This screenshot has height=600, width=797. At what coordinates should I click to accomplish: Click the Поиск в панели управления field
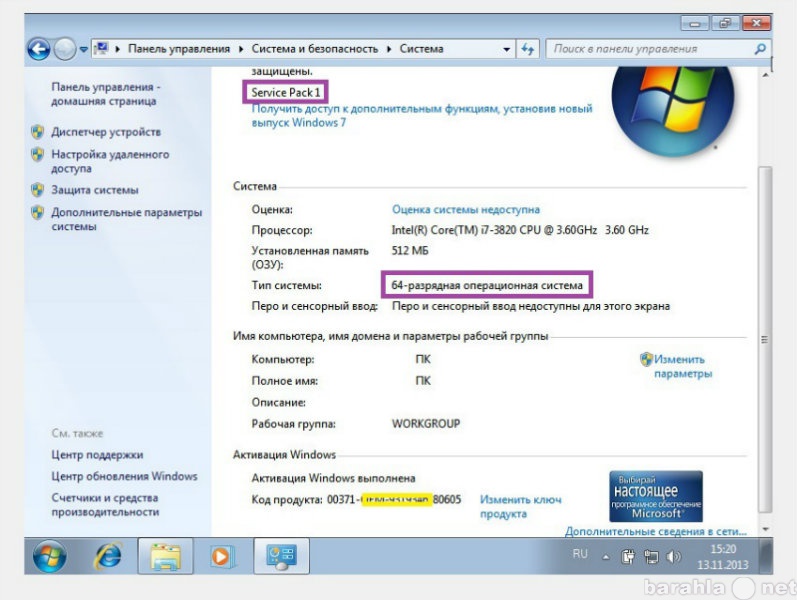[x=650, y=49]
